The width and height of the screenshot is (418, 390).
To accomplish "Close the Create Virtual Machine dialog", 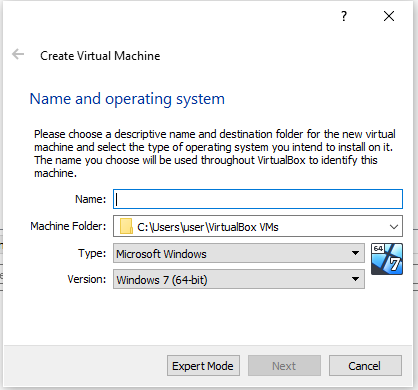I will point(389,16).
